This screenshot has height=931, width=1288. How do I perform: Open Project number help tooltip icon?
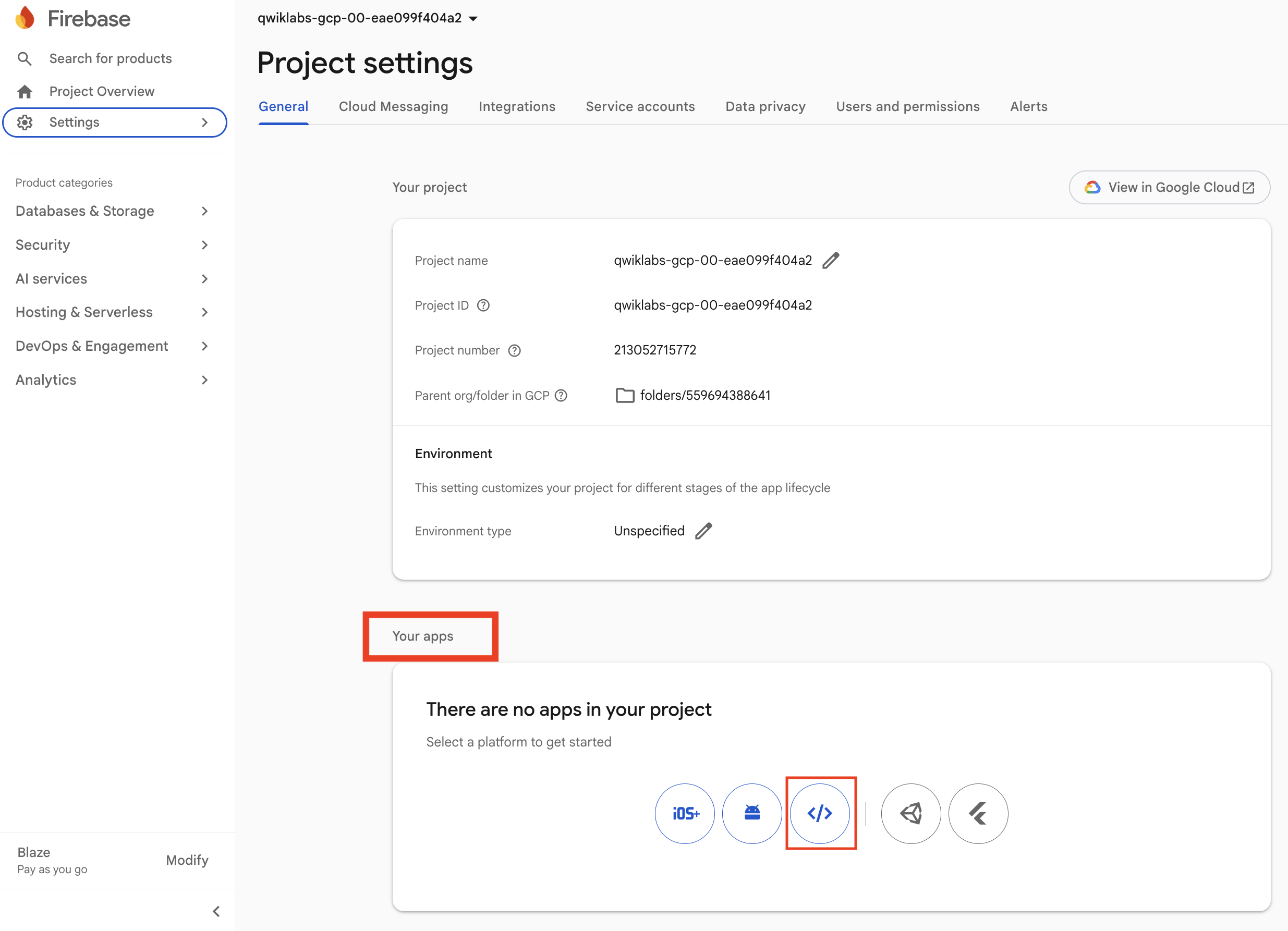(x=515, y=350)
